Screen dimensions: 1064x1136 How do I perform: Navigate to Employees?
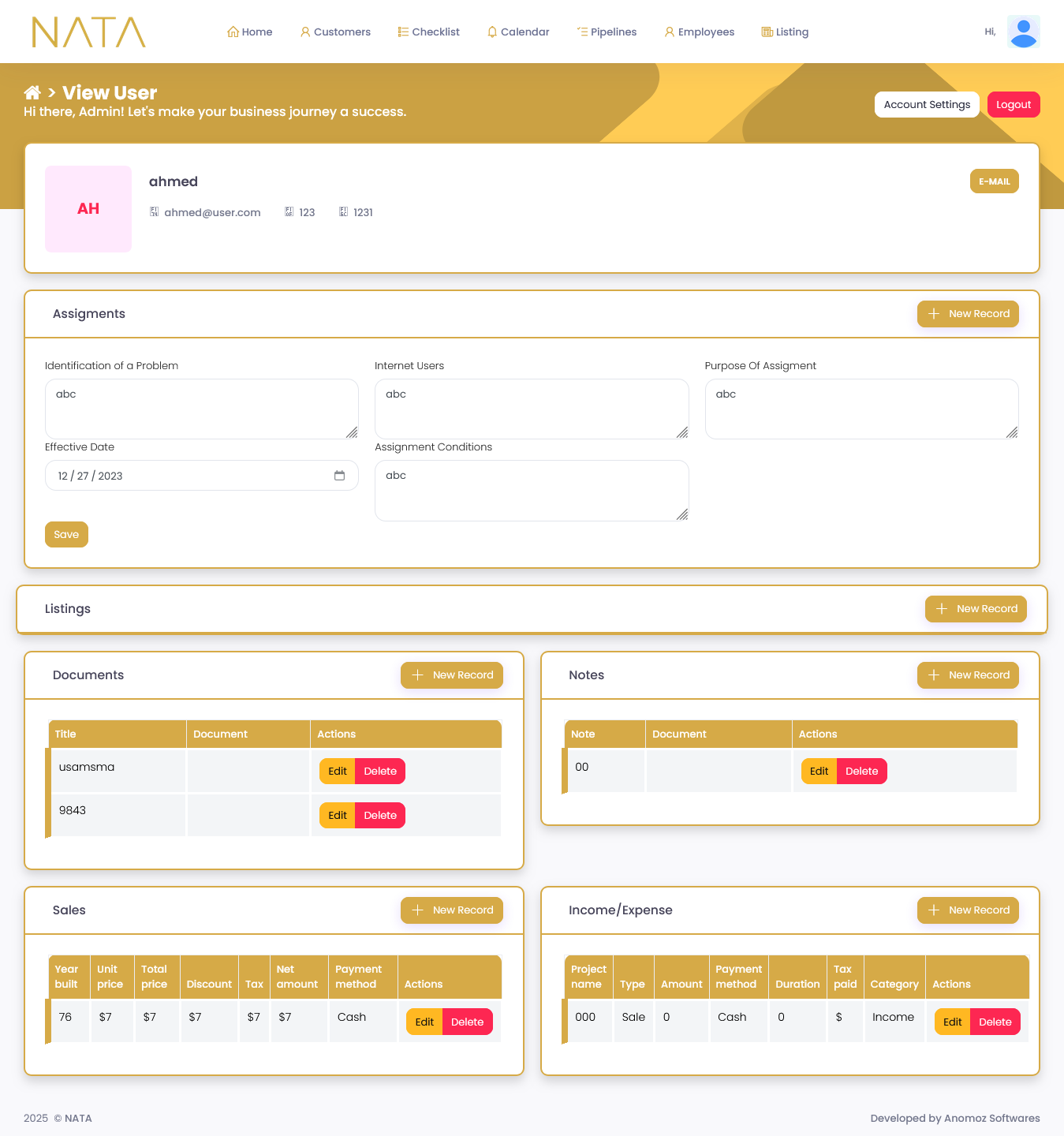pyautogui.click(x=699, y=32)
